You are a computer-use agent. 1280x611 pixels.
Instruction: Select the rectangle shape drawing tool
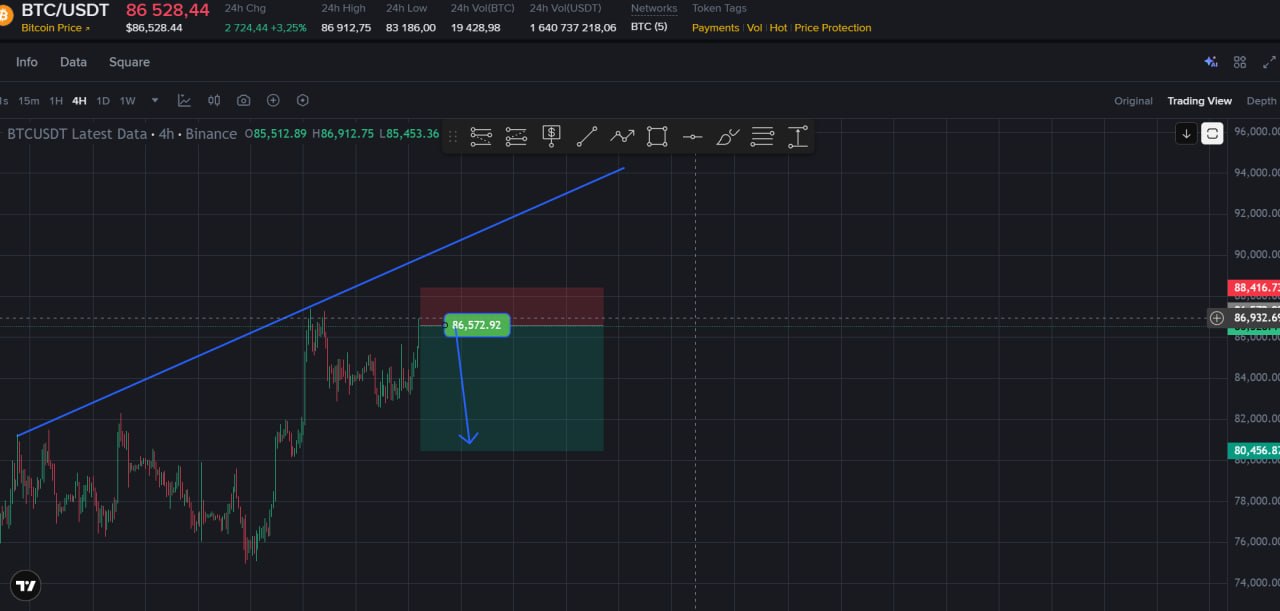657,137
